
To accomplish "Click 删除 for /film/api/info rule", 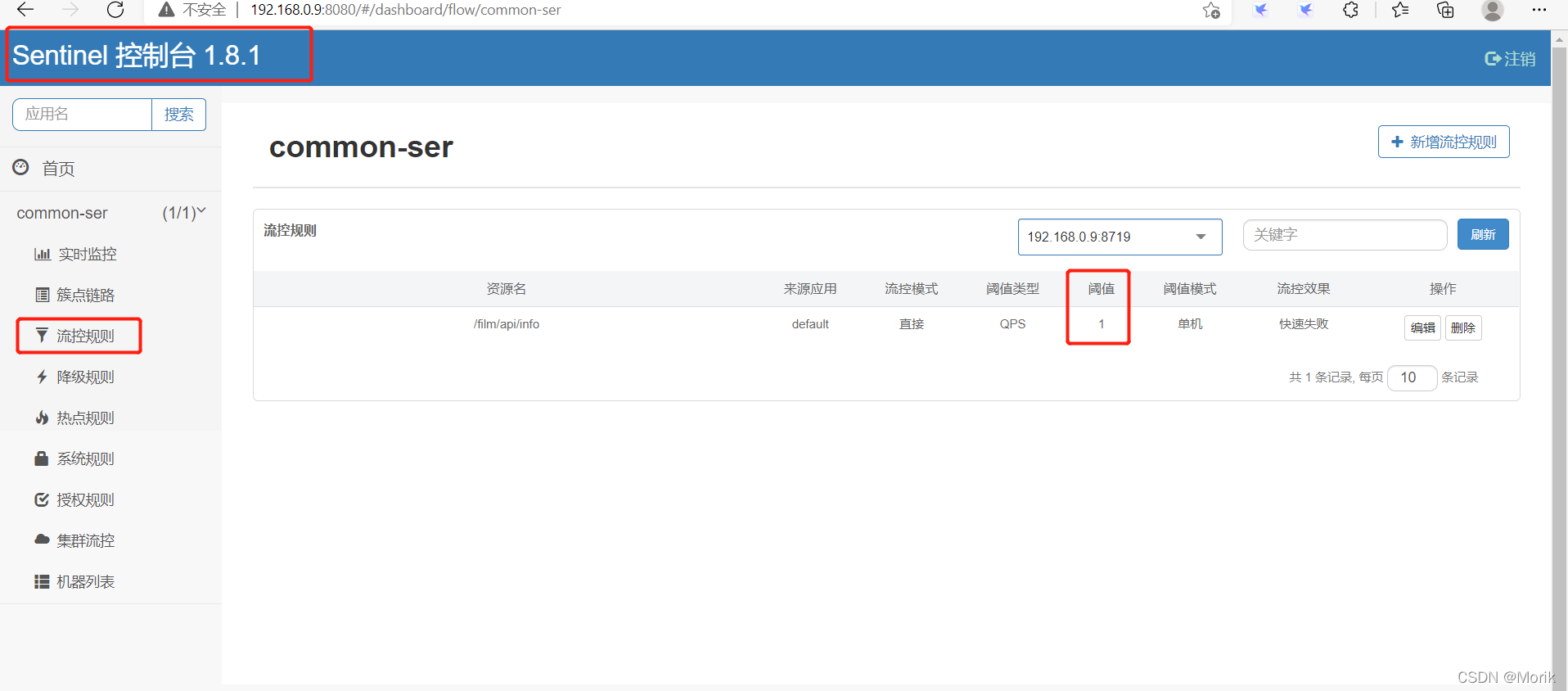I will [1462, 327].
